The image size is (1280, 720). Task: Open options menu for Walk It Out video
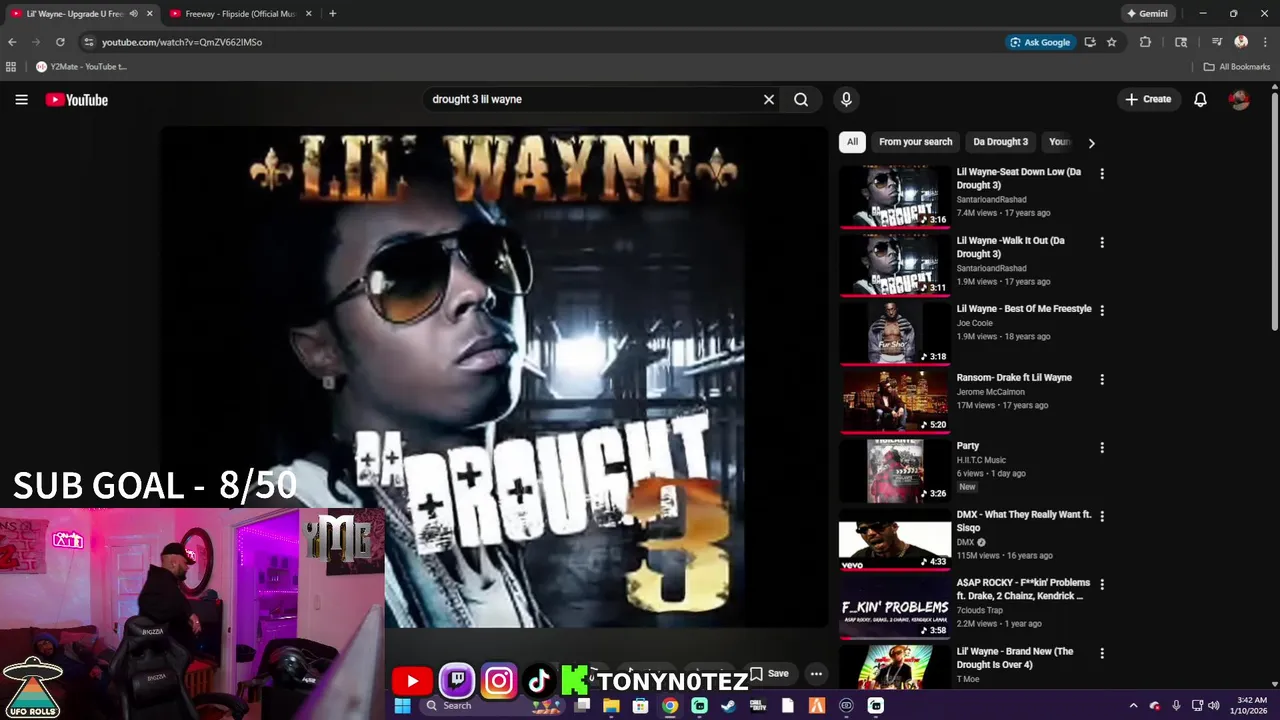point(1102,242)
